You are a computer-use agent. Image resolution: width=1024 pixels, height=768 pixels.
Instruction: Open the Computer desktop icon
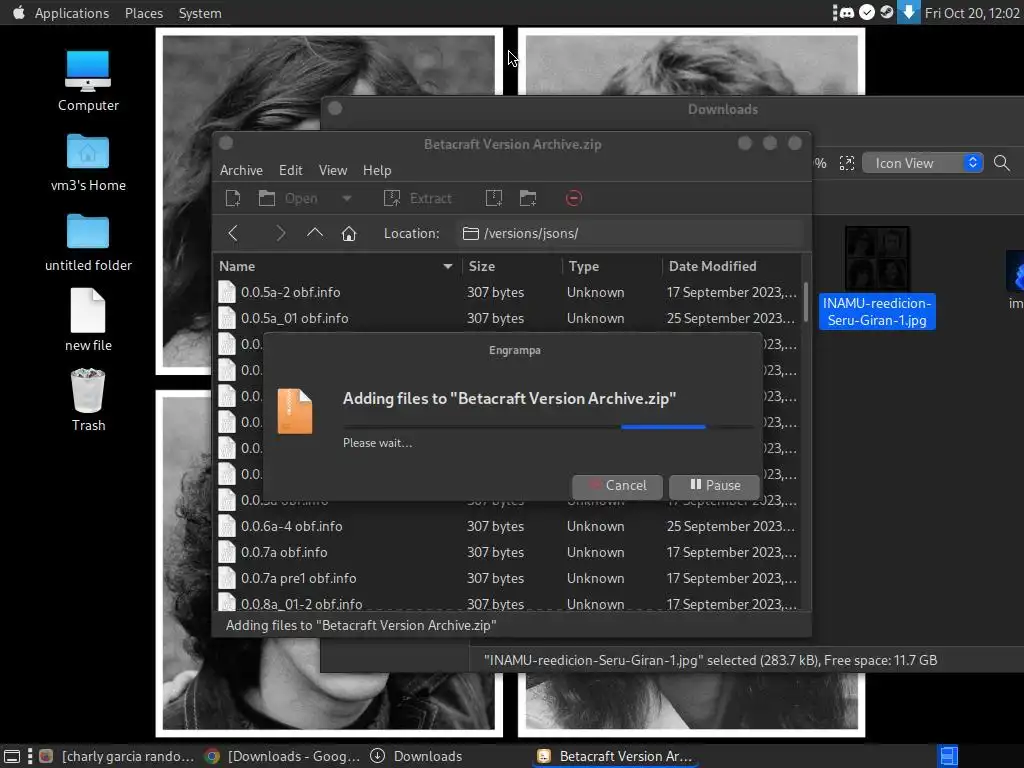pos(88,81)
